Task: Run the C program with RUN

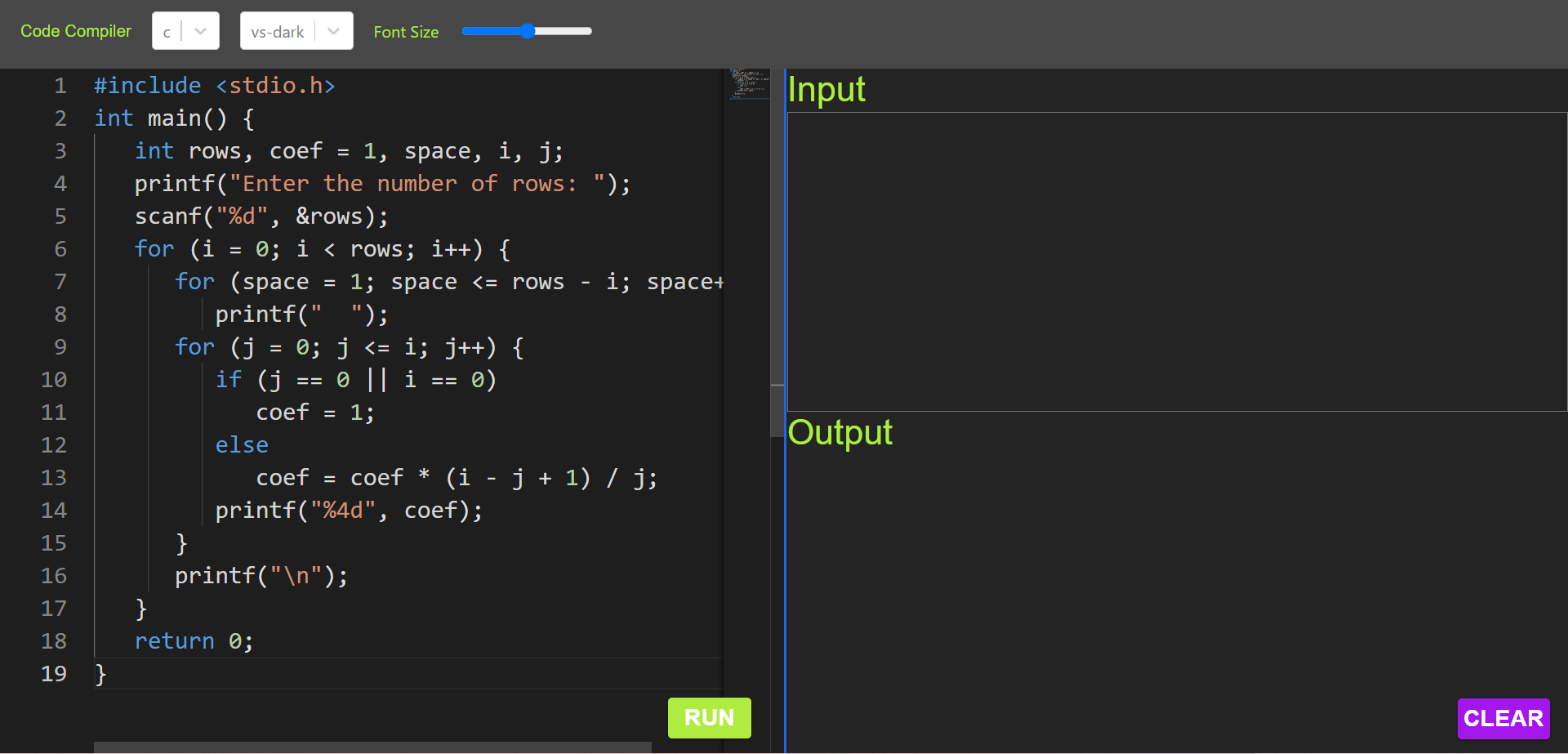Action: (x=709, y=717)
